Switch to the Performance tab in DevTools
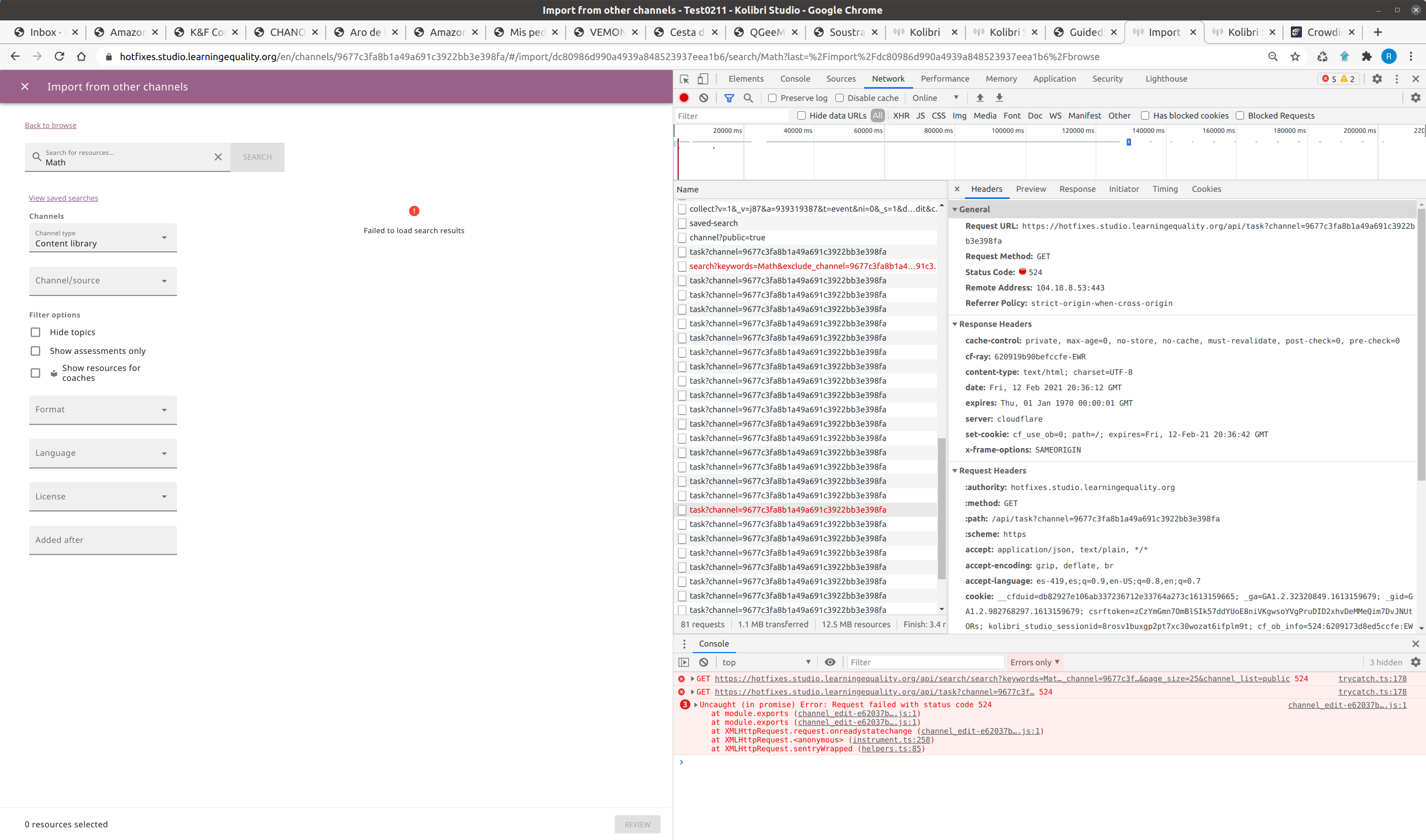Viewport: 1426px width, 840px height. (944, 79)
